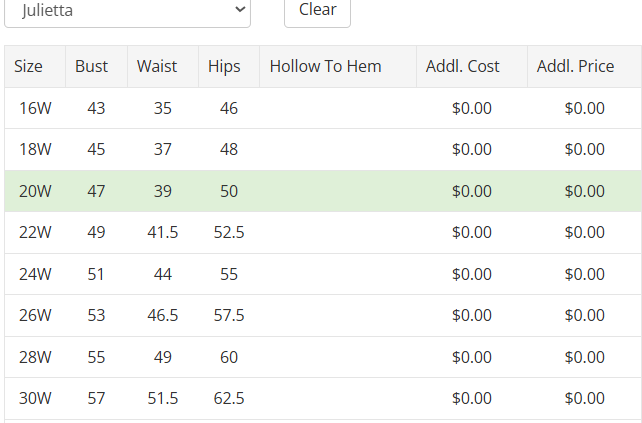This screenshot has height=423, width=642.
Task: Click the Waist column header
Action: tap(157, 67)
